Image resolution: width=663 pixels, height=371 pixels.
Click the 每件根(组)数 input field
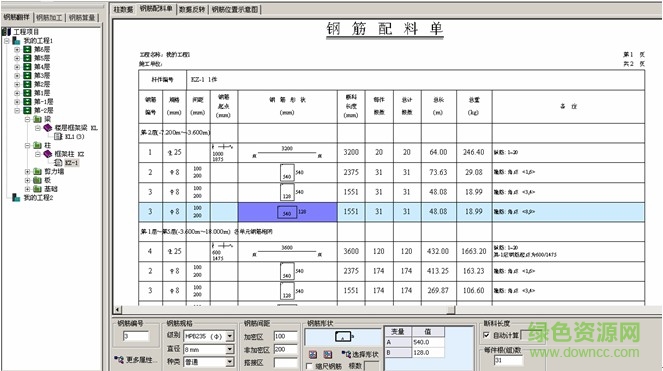pos(508,360)
